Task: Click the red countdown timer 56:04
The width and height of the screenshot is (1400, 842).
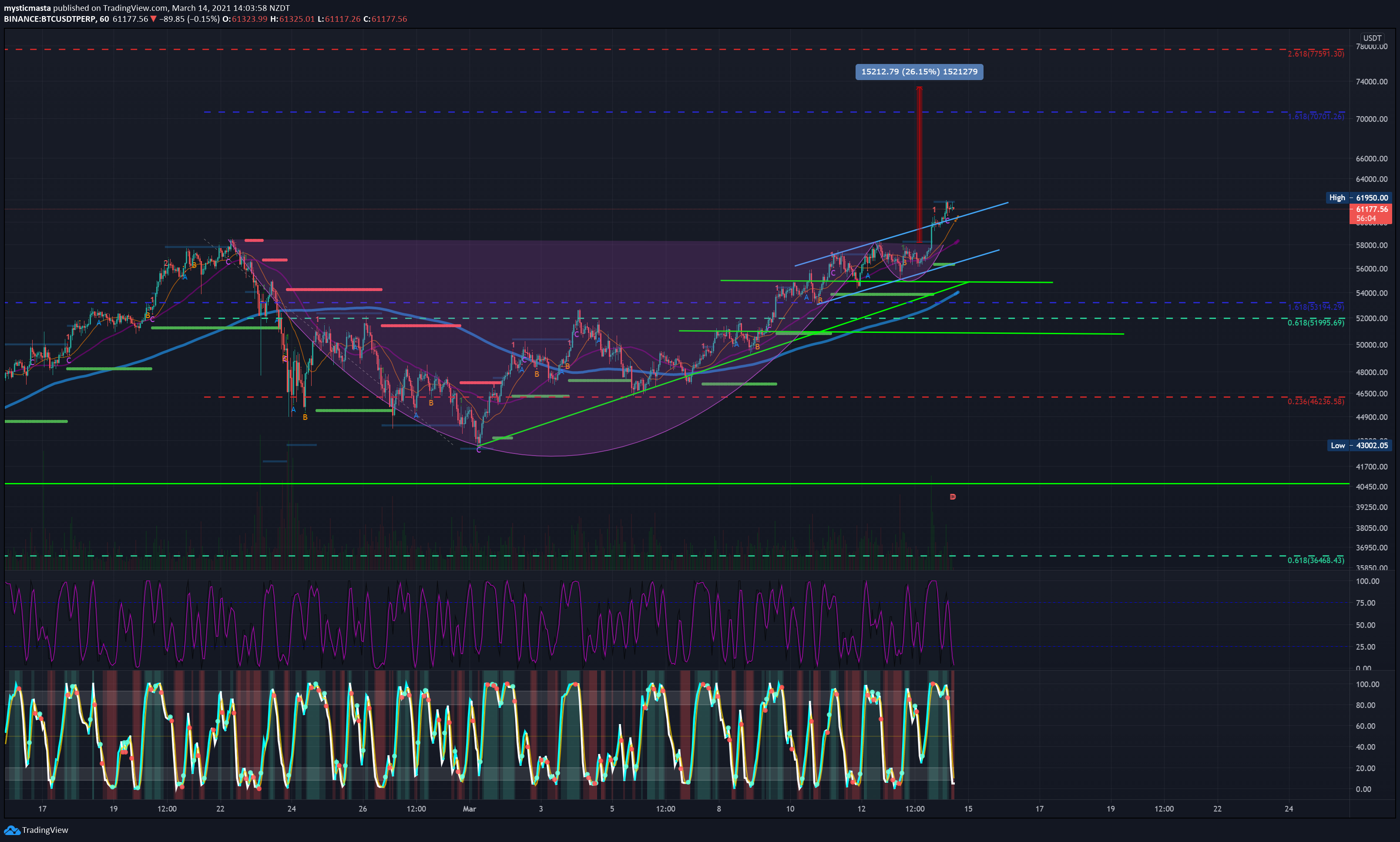Action: (1366, 218)
